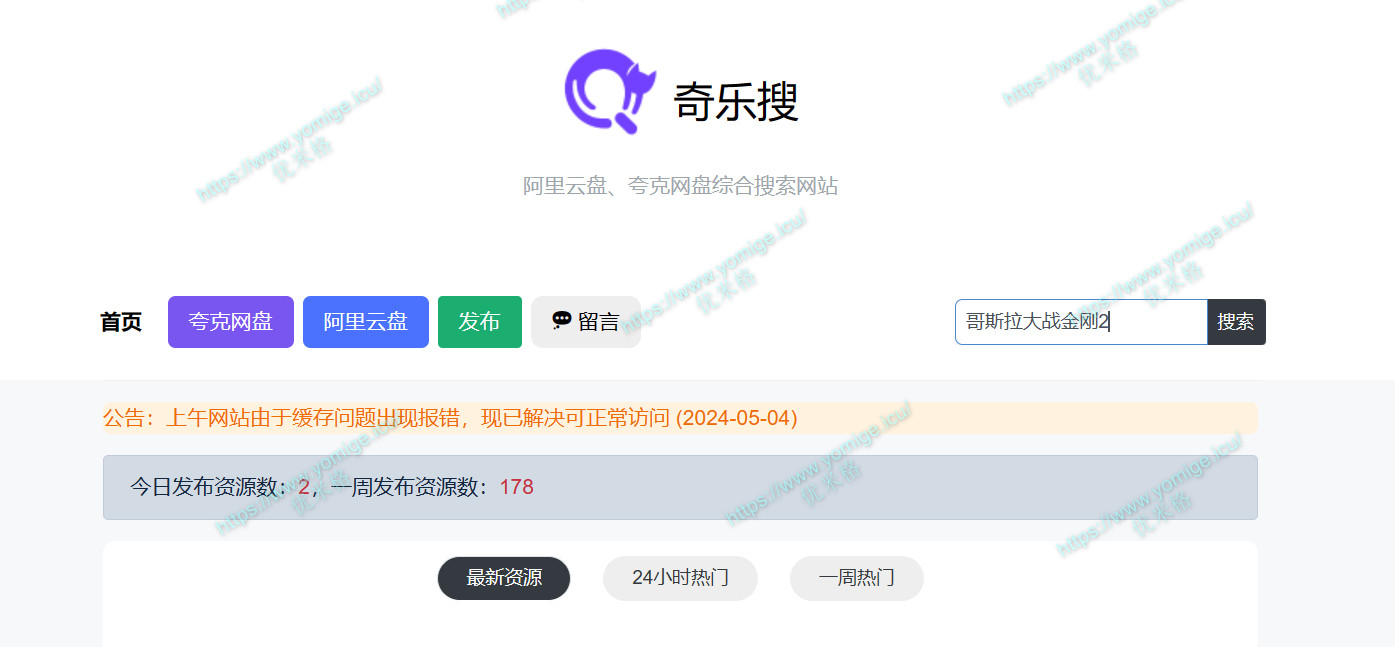Focus the search box containing 哥斯拉大战金刚2

point(1080,322)
